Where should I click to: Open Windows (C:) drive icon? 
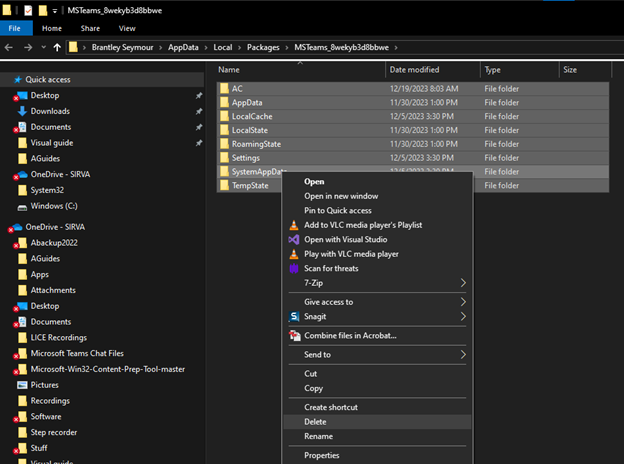(x=22, y=207)
